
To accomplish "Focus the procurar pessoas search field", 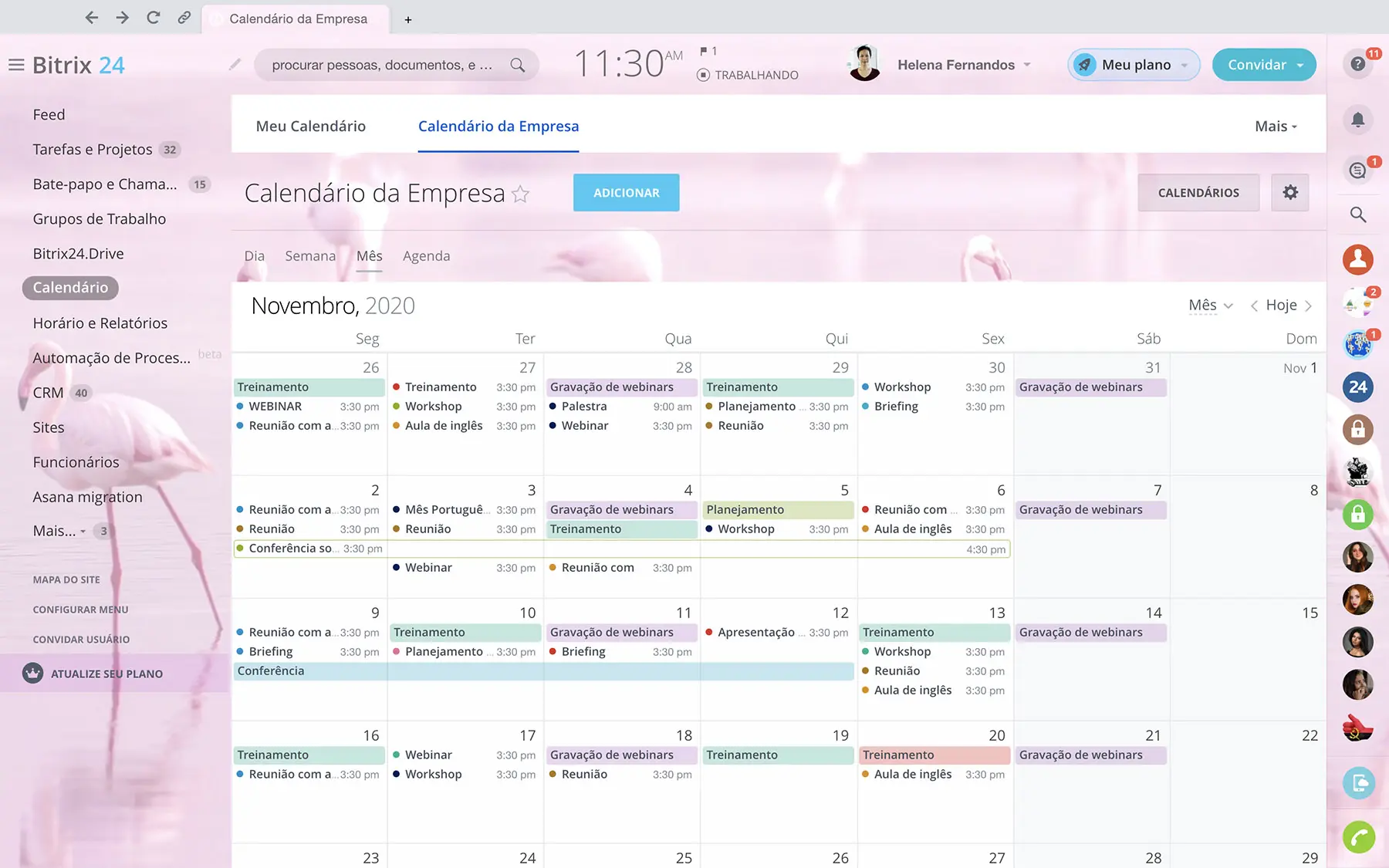I will (x=382, y=65).
